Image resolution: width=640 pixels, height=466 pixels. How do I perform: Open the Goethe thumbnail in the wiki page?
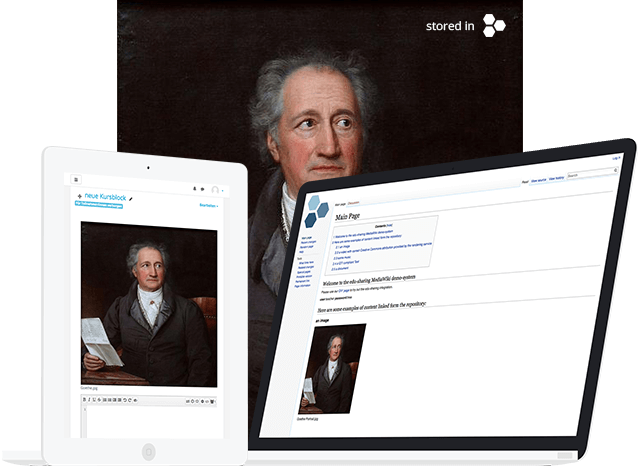[332, 369]
